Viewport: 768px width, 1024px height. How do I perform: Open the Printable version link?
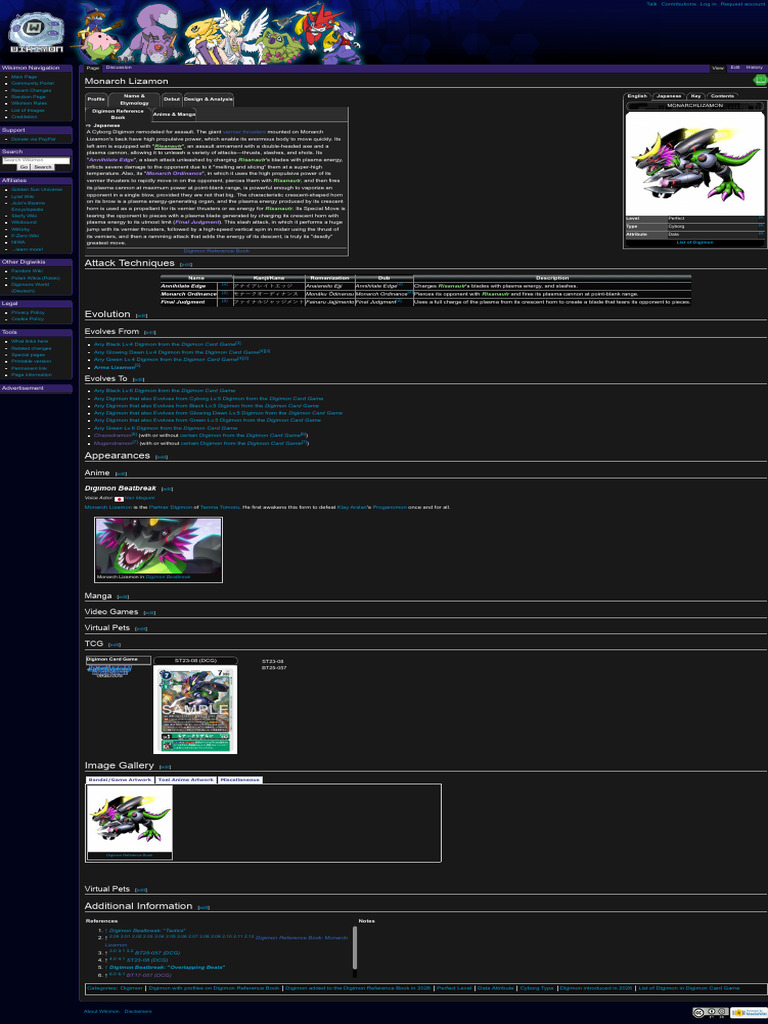tap(31, 361)
